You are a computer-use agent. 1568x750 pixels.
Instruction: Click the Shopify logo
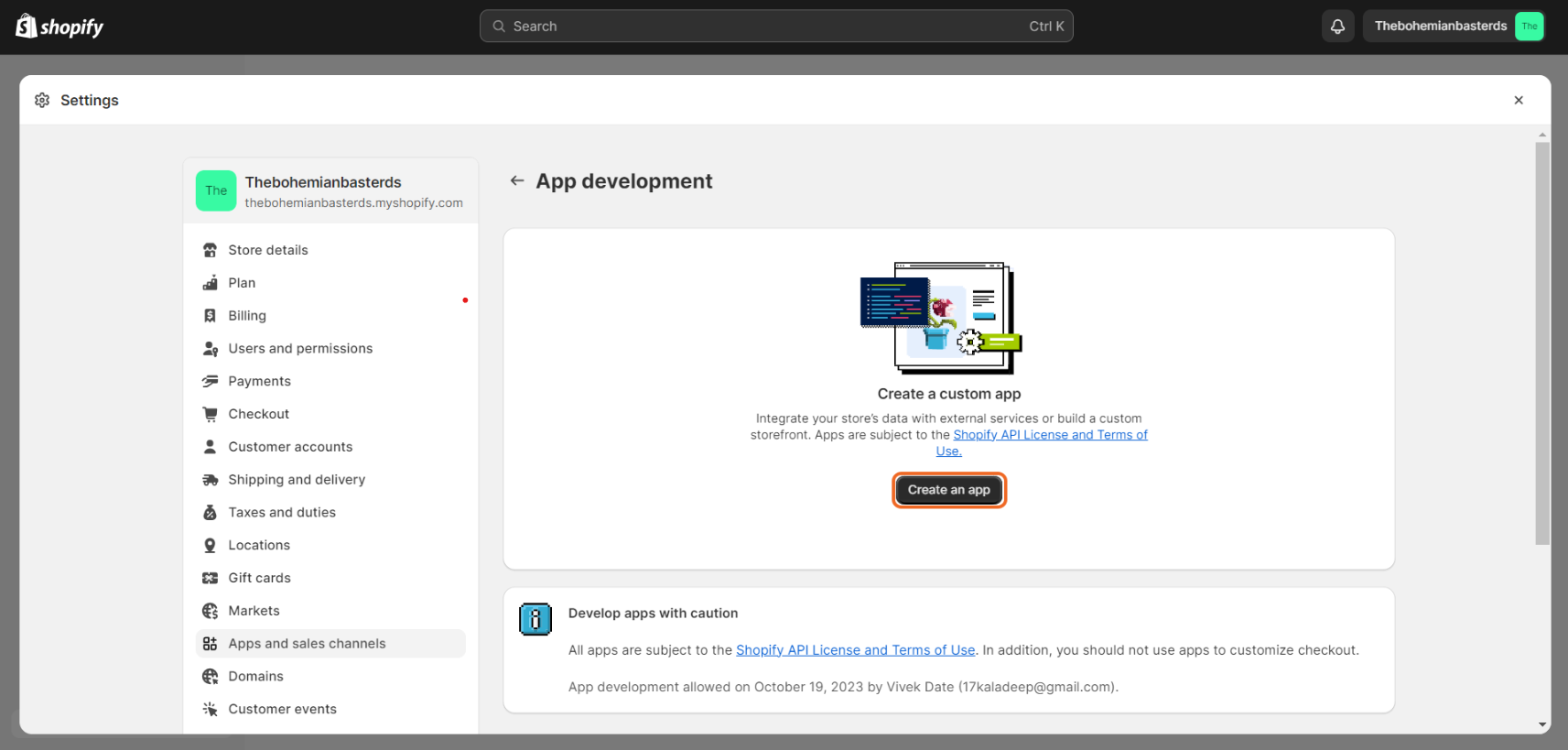tap(59, 27)
